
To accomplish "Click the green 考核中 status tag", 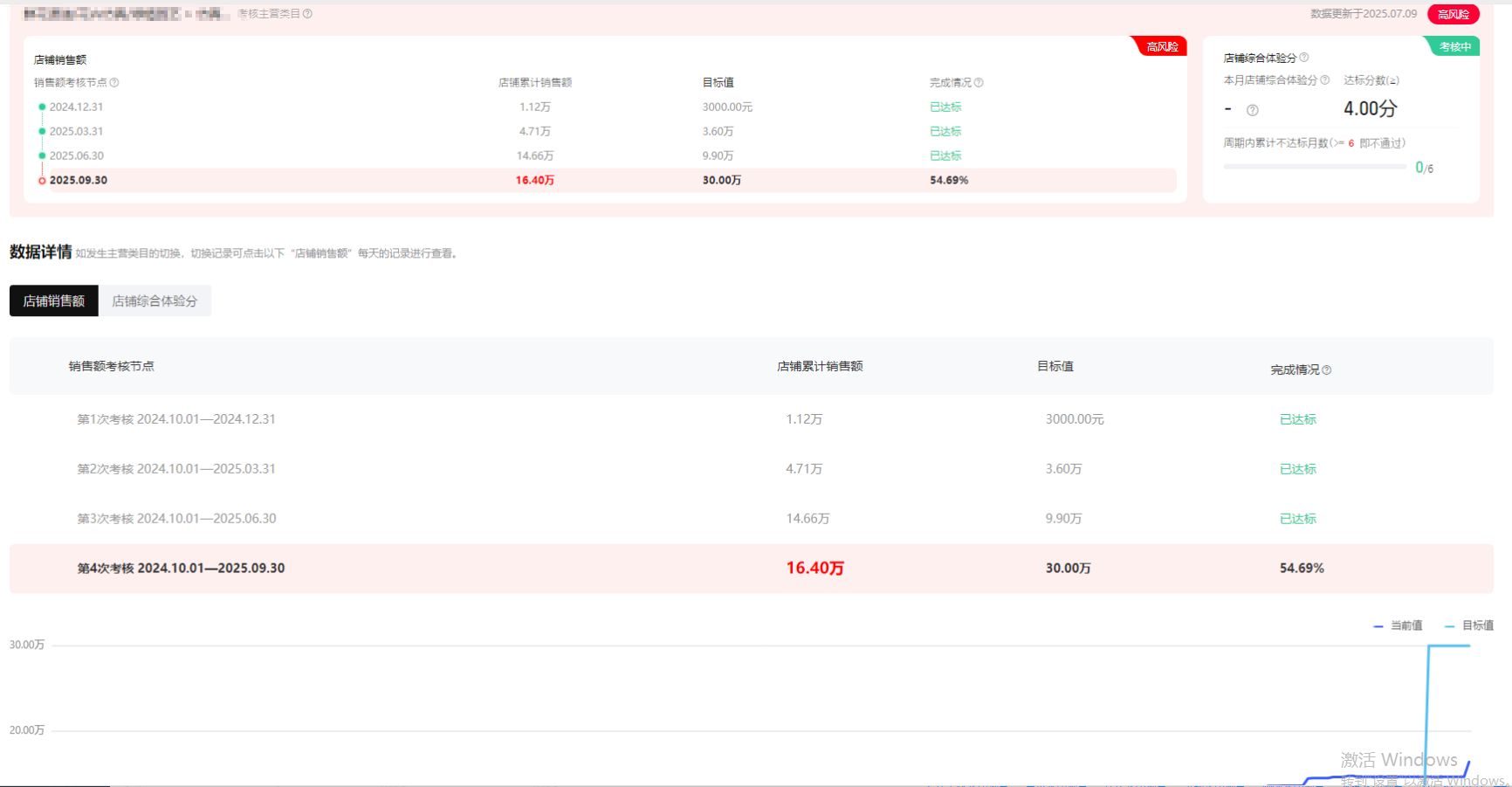I will [1454, 47].
